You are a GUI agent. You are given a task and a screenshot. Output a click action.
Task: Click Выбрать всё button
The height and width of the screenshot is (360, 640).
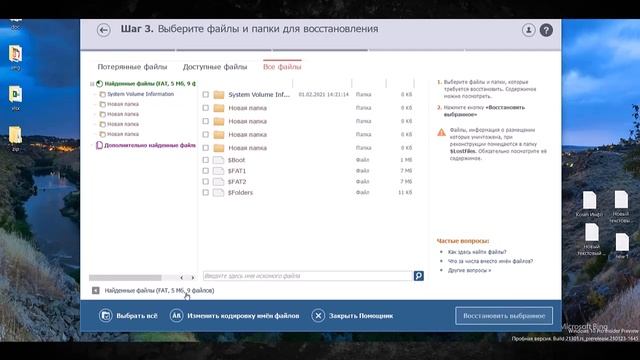(x=128, y=316)
